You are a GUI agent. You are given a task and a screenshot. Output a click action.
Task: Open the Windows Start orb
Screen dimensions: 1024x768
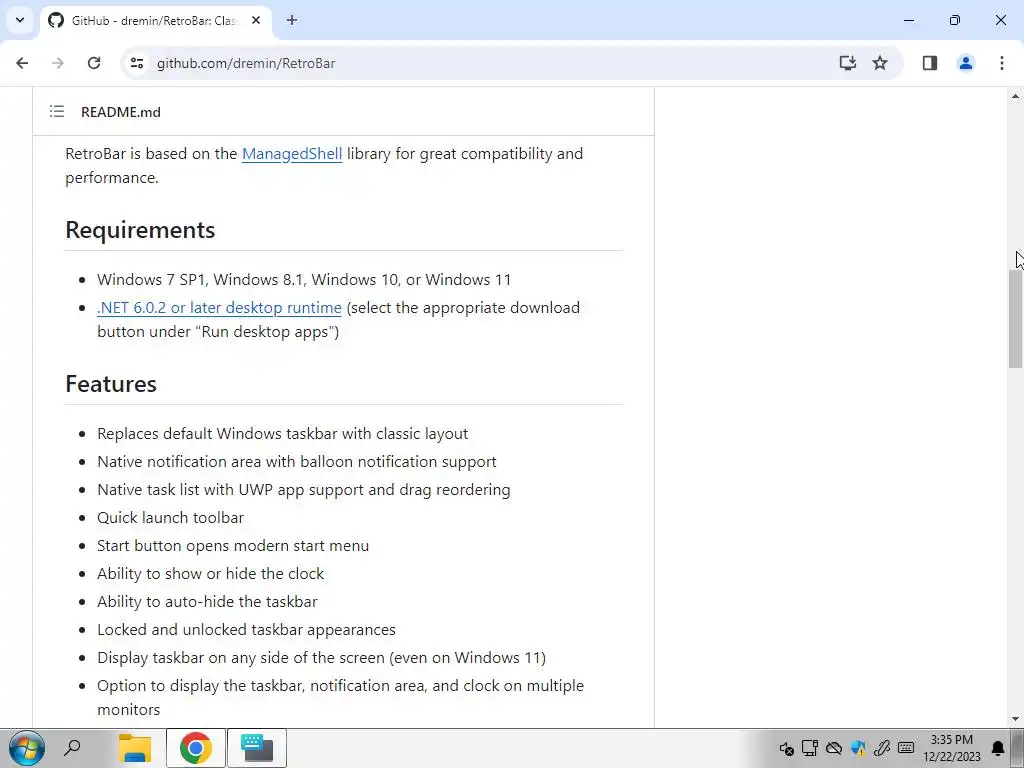pyautogui.click(x=27, y=748)
